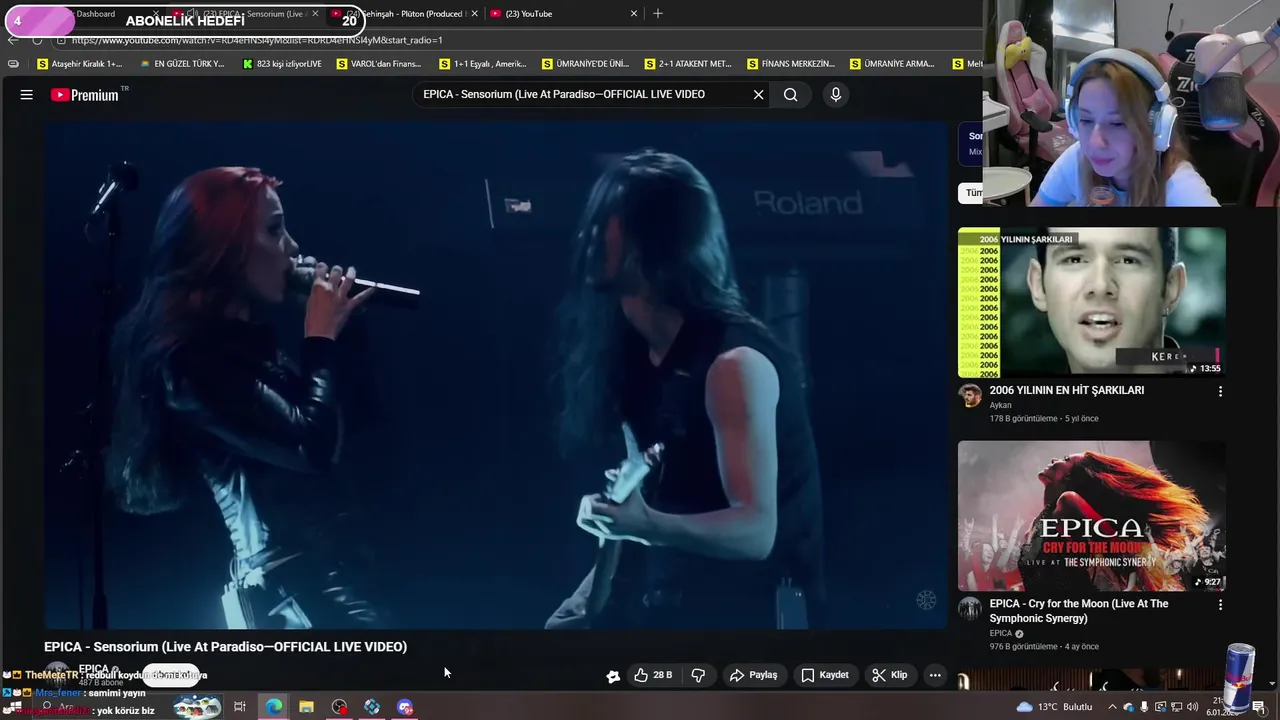The image size is (1280, 720).
Task: Share the video via Paylaş
Action: (x=753, y=675)
